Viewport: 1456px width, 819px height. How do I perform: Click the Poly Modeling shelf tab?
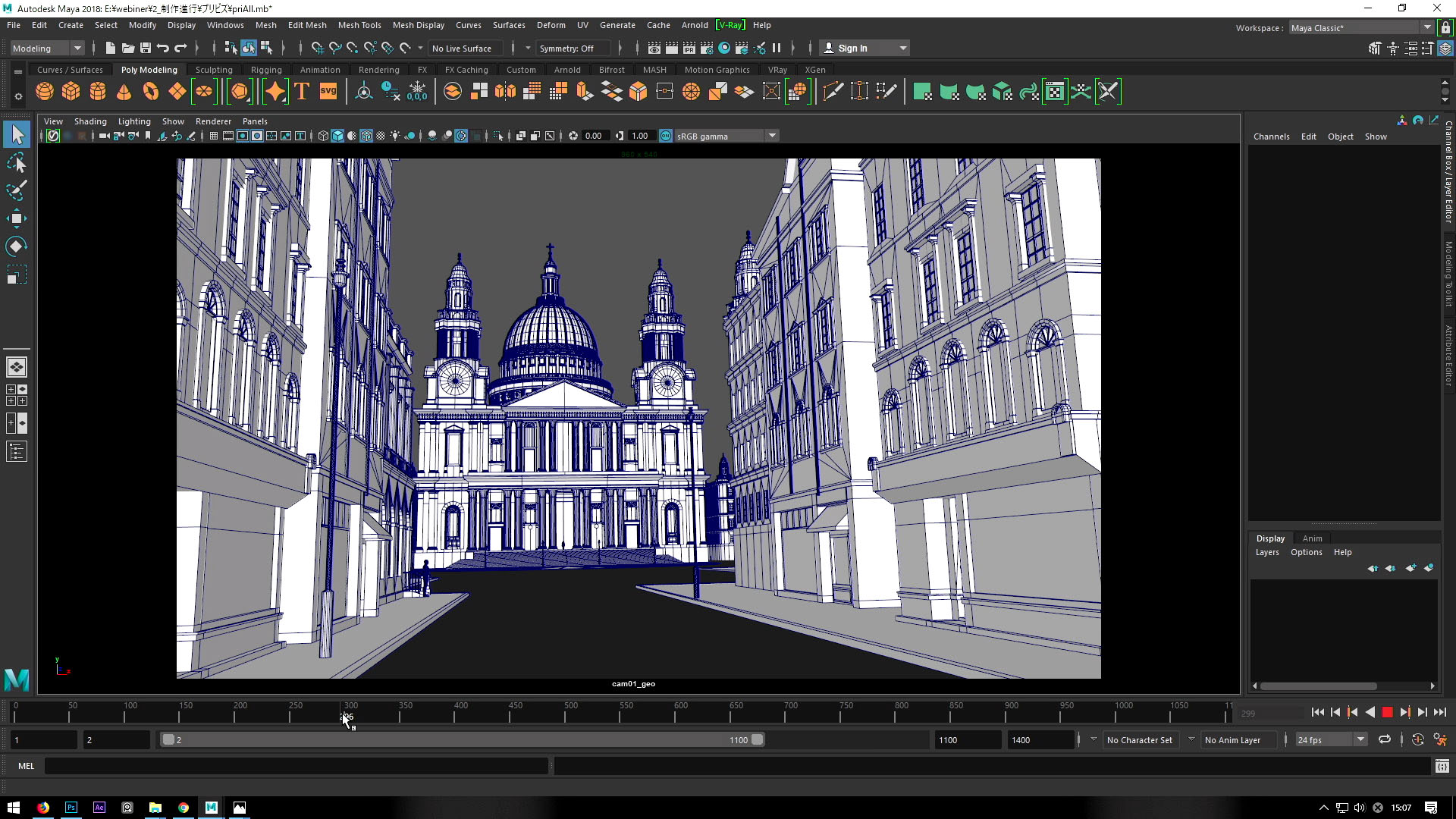pos(149,70)
